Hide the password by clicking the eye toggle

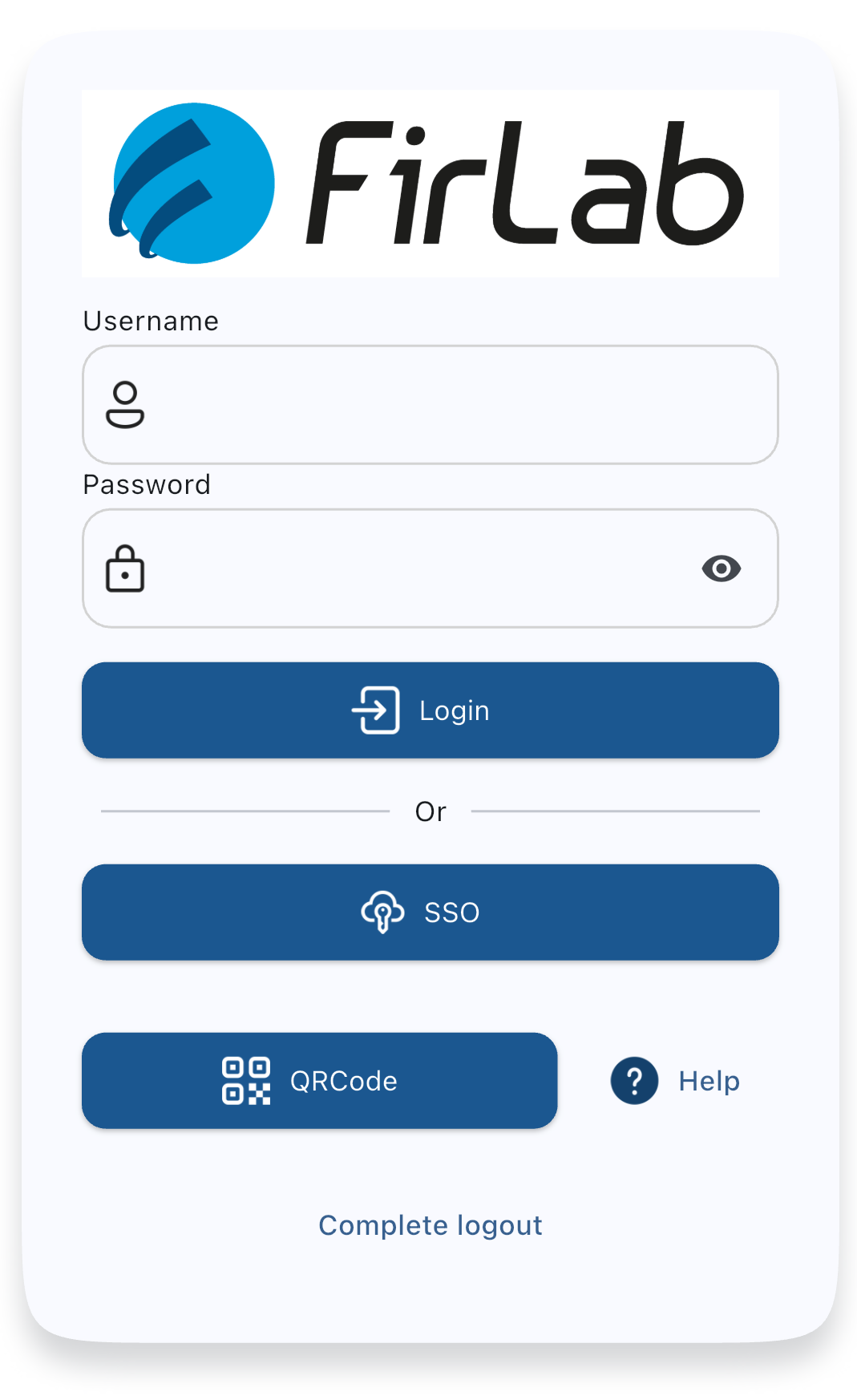(722, 568)
